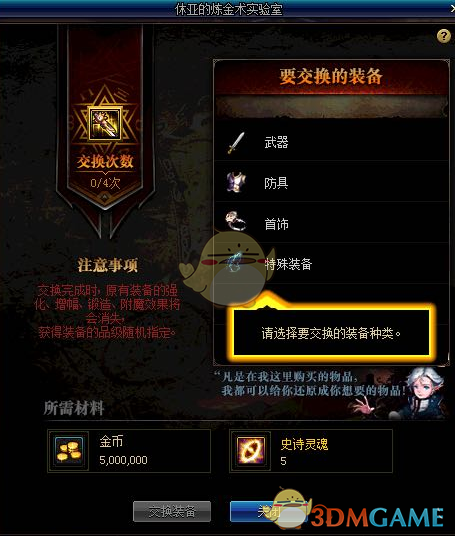Click the 史诗灵魂 material name text

pyautogui.click(x=304, y=444)
